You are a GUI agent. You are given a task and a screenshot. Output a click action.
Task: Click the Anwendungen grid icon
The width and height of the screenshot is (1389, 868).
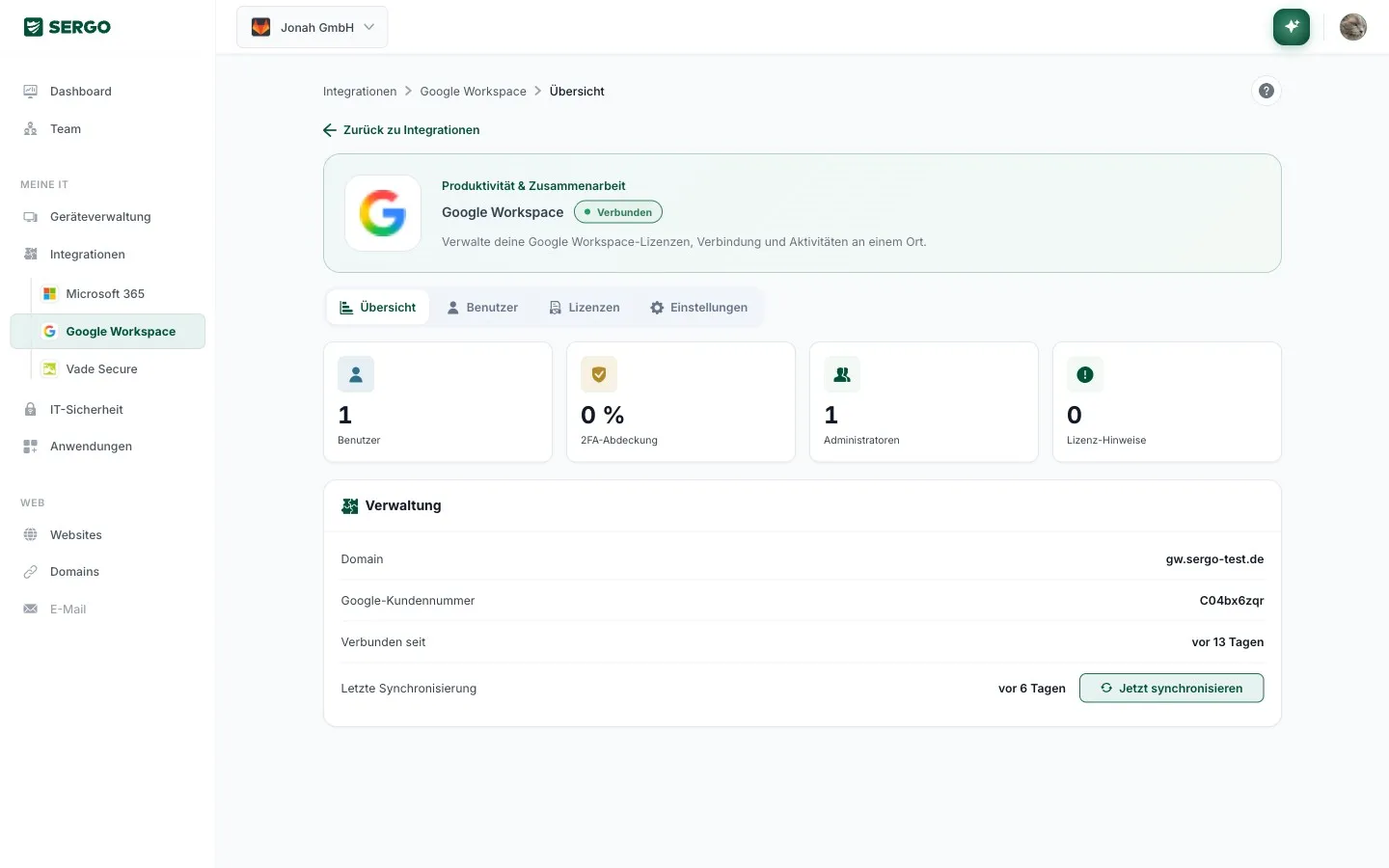point(31,447)
